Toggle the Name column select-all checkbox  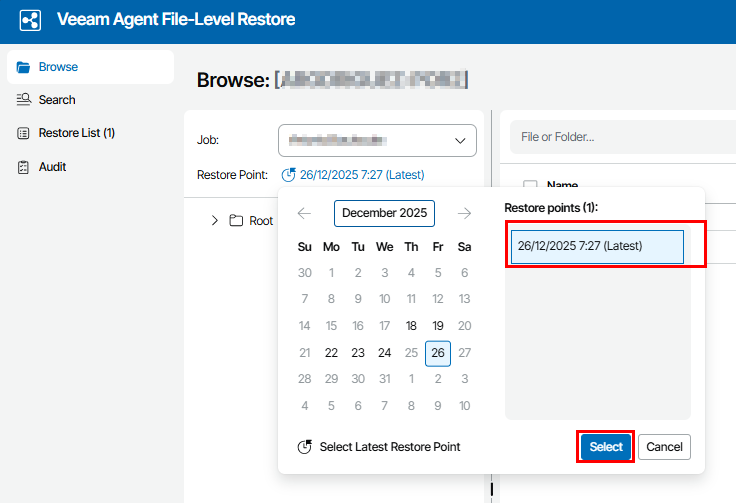point(530,185)
